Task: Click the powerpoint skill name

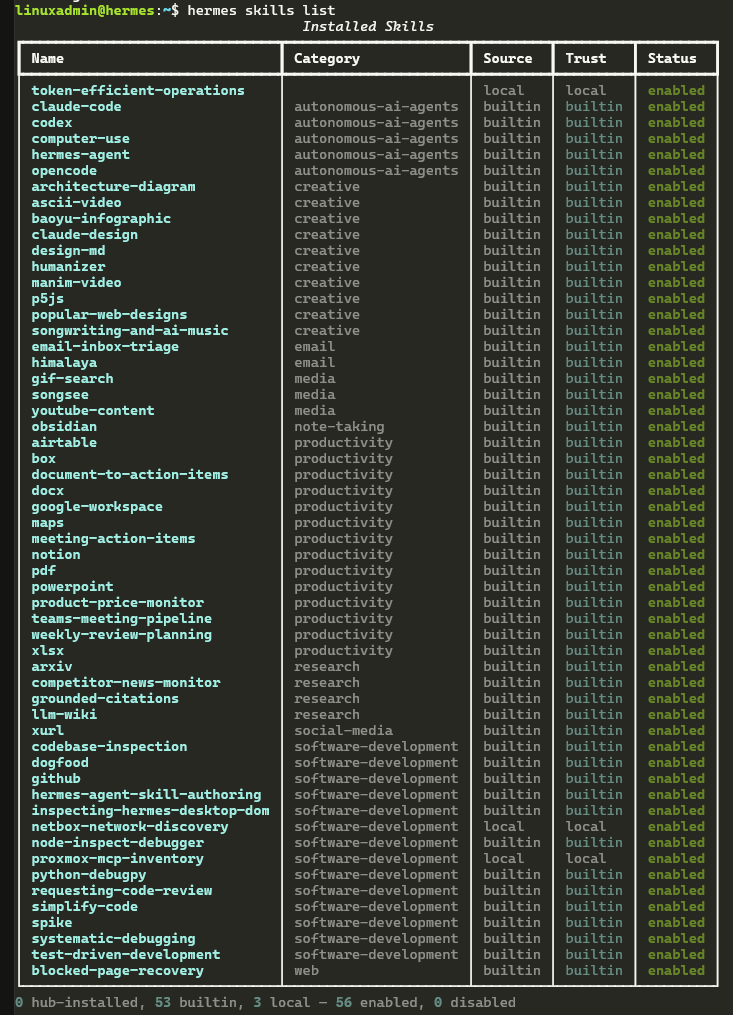Action: pyautogui.click(x=73, y=586)
